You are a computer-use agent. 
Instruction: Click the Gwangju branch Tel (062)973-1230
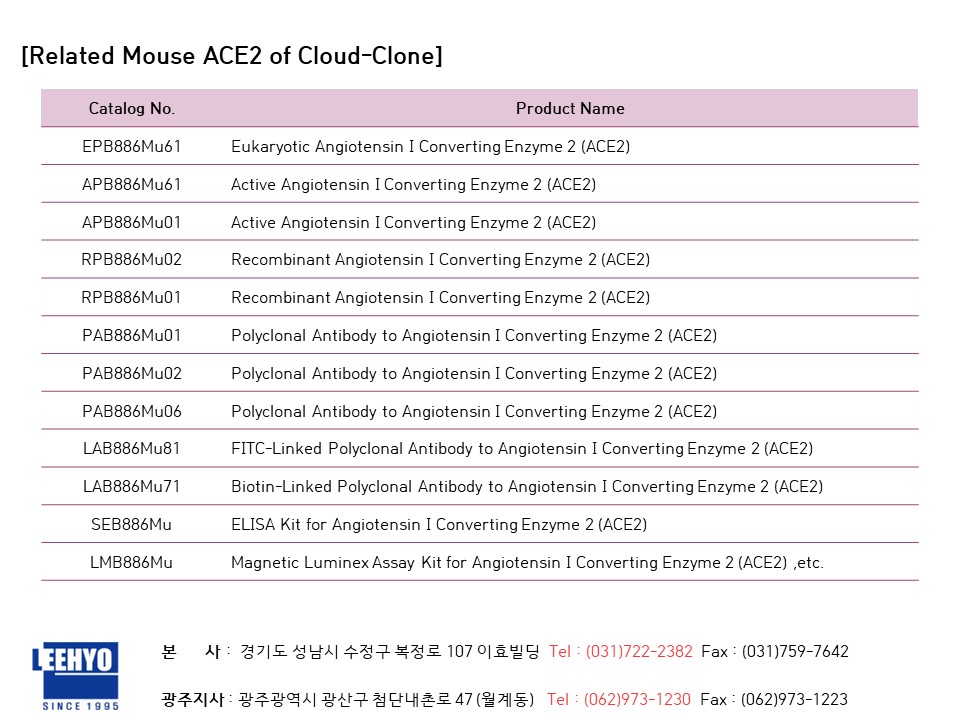[618, 699]
